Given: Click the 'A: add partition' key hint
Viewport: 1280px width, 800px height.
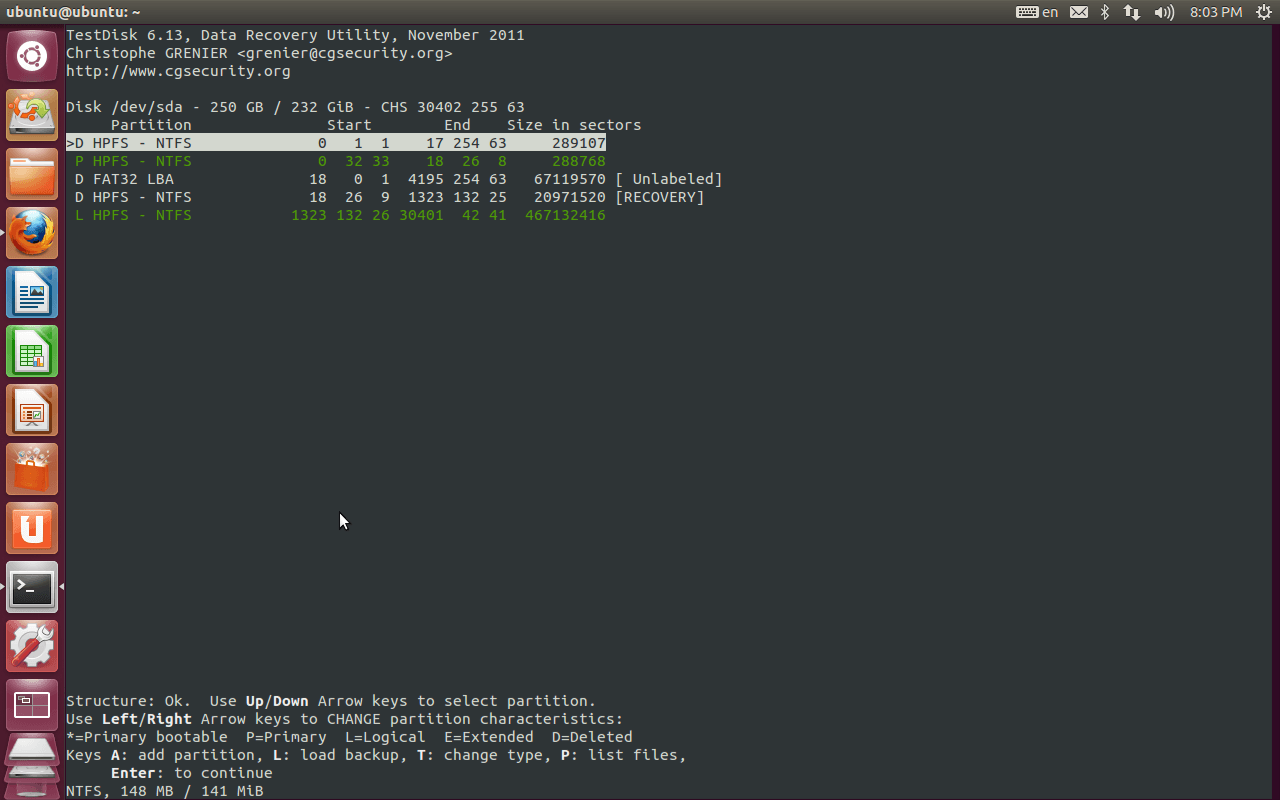Looking at the screenshot, I should 183,755.
